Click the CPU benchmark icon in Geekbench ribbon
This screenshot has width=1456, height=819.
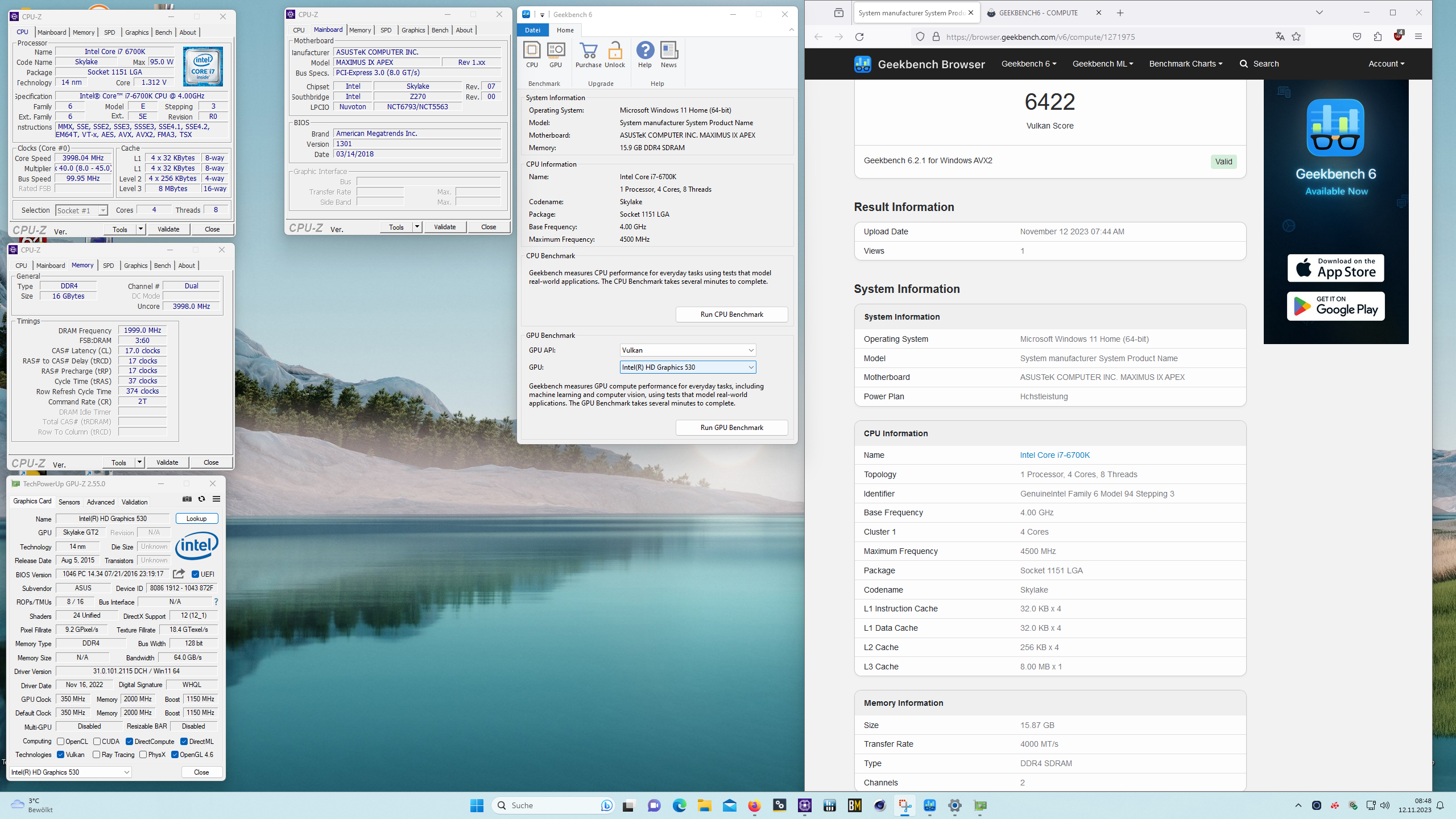[x=532, y=55]
